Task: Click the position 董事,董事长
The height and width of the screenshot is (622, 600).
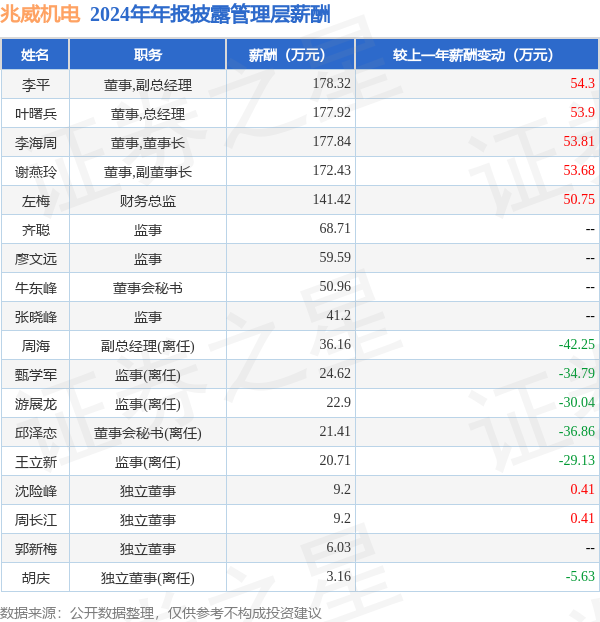Action: 148,143
